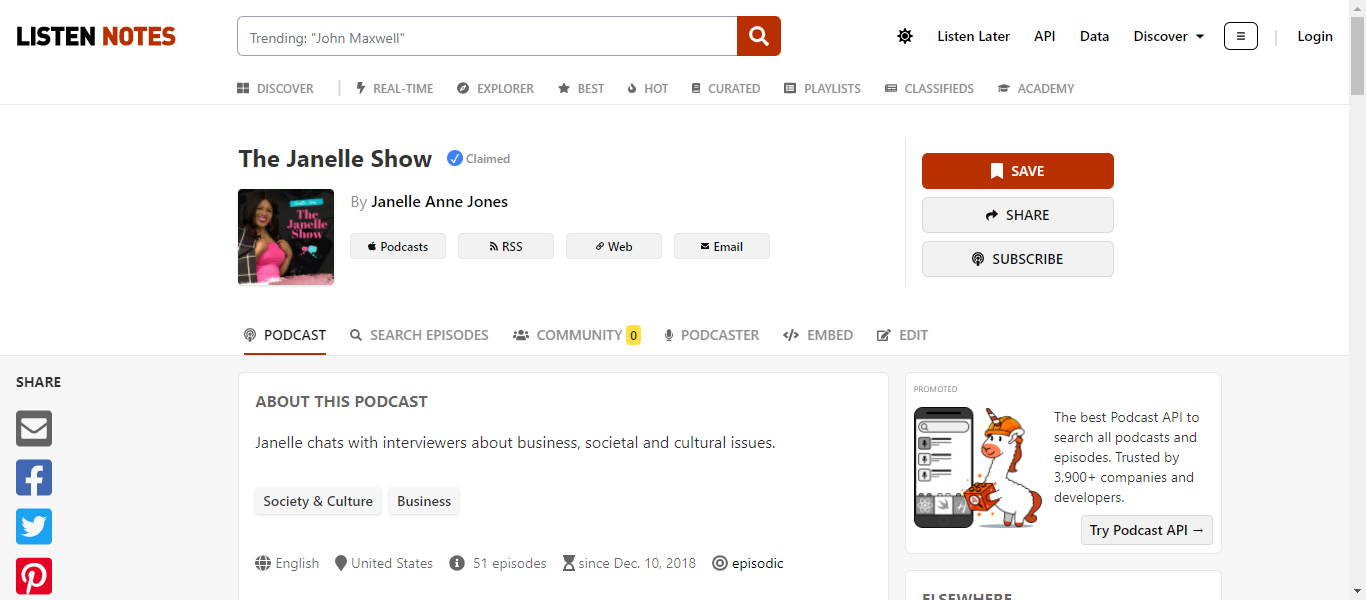Switch to the Search Episodes tab

(419, 335)
